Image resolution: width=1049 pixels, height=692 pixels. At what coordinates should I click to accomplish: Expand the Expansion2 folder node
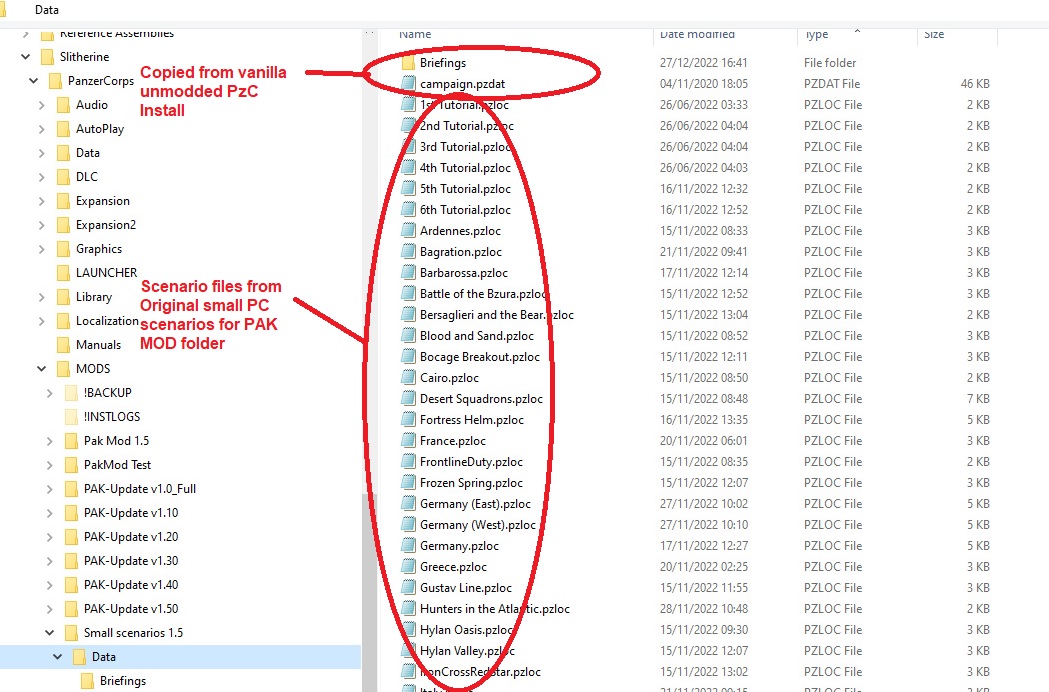(x=41, y=225)
